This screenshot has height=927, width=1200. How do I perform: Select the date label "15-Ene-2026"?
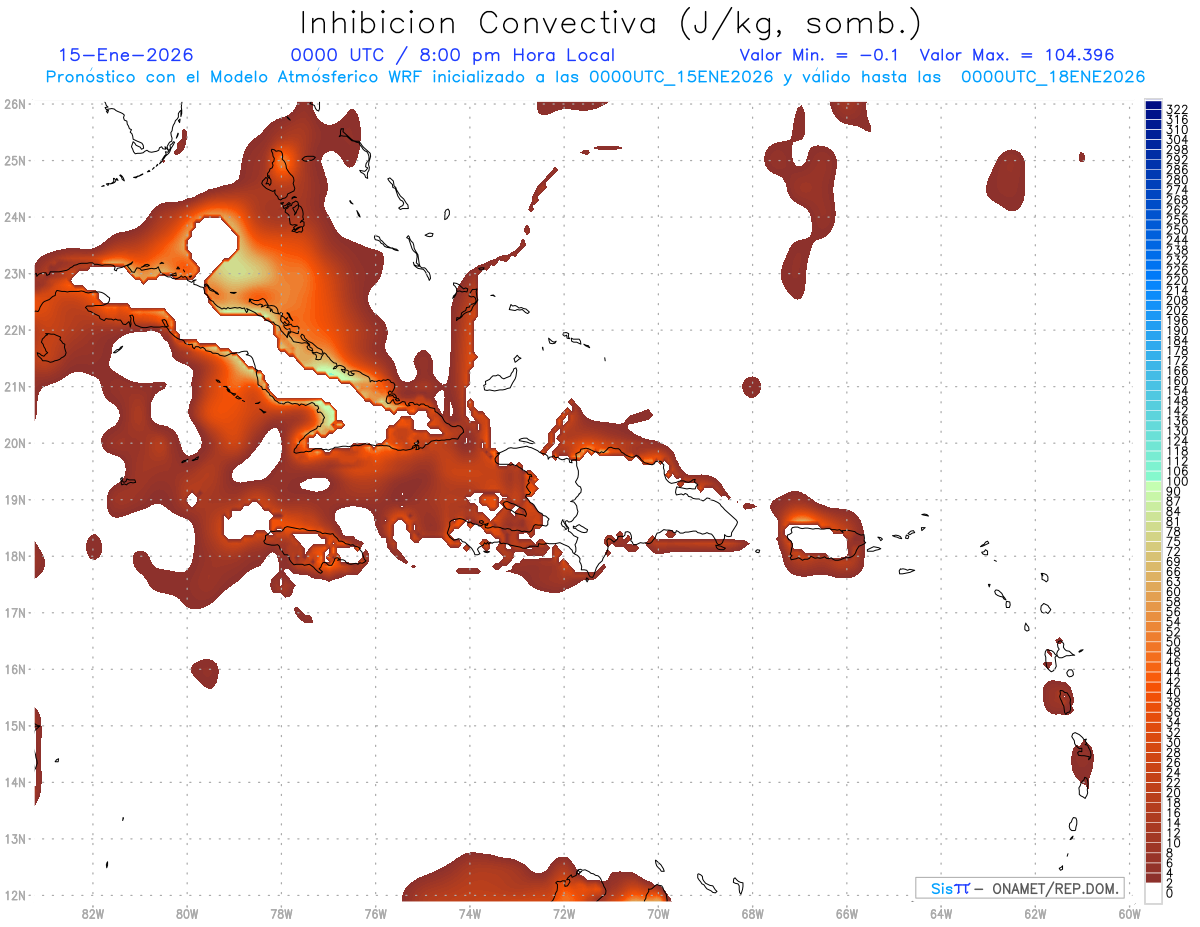(x=126, y=55)
